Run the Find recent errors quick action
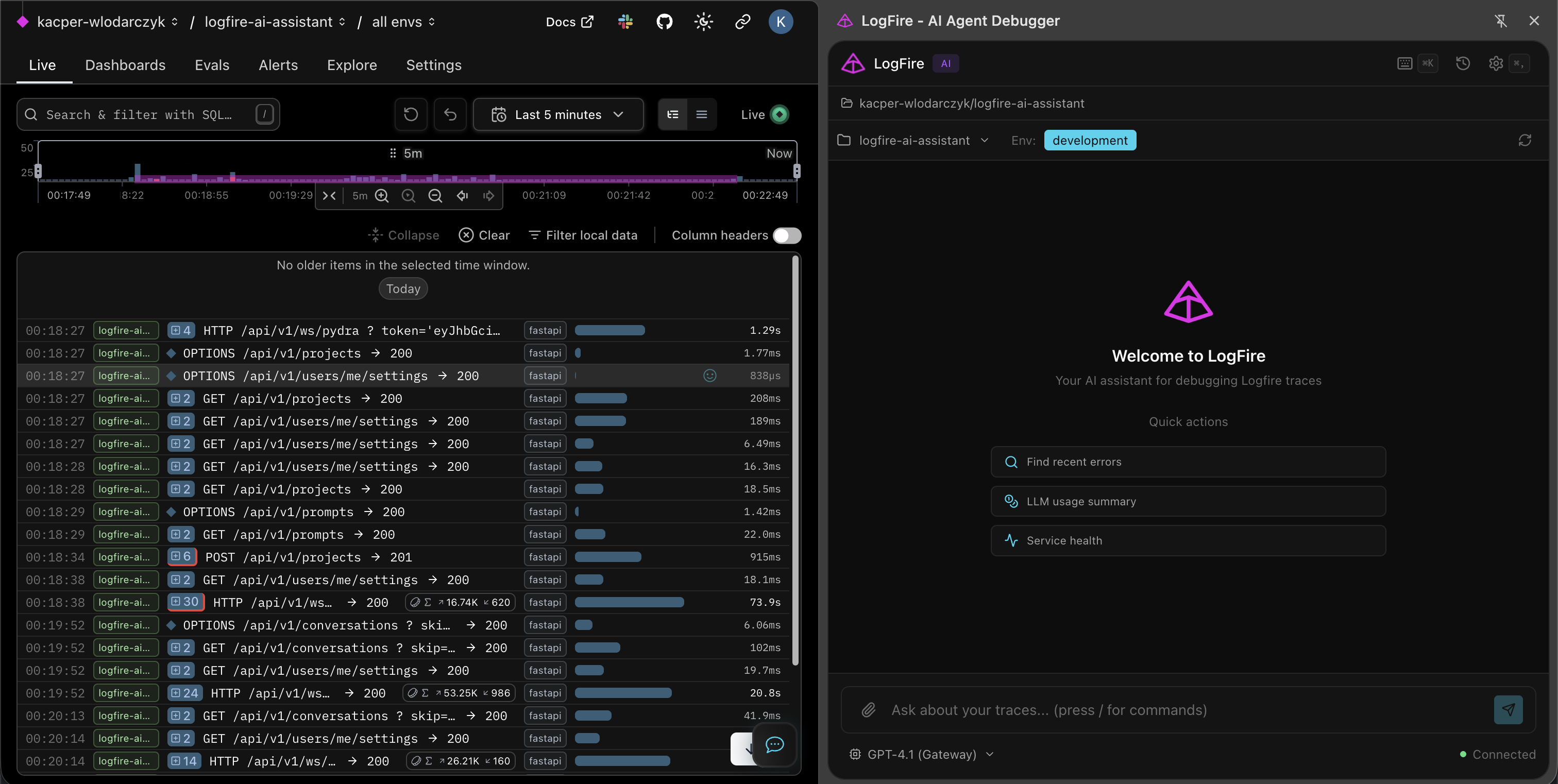This screenshot has width=1558, height=784. pyautogui.click(x=1187, y=461)
